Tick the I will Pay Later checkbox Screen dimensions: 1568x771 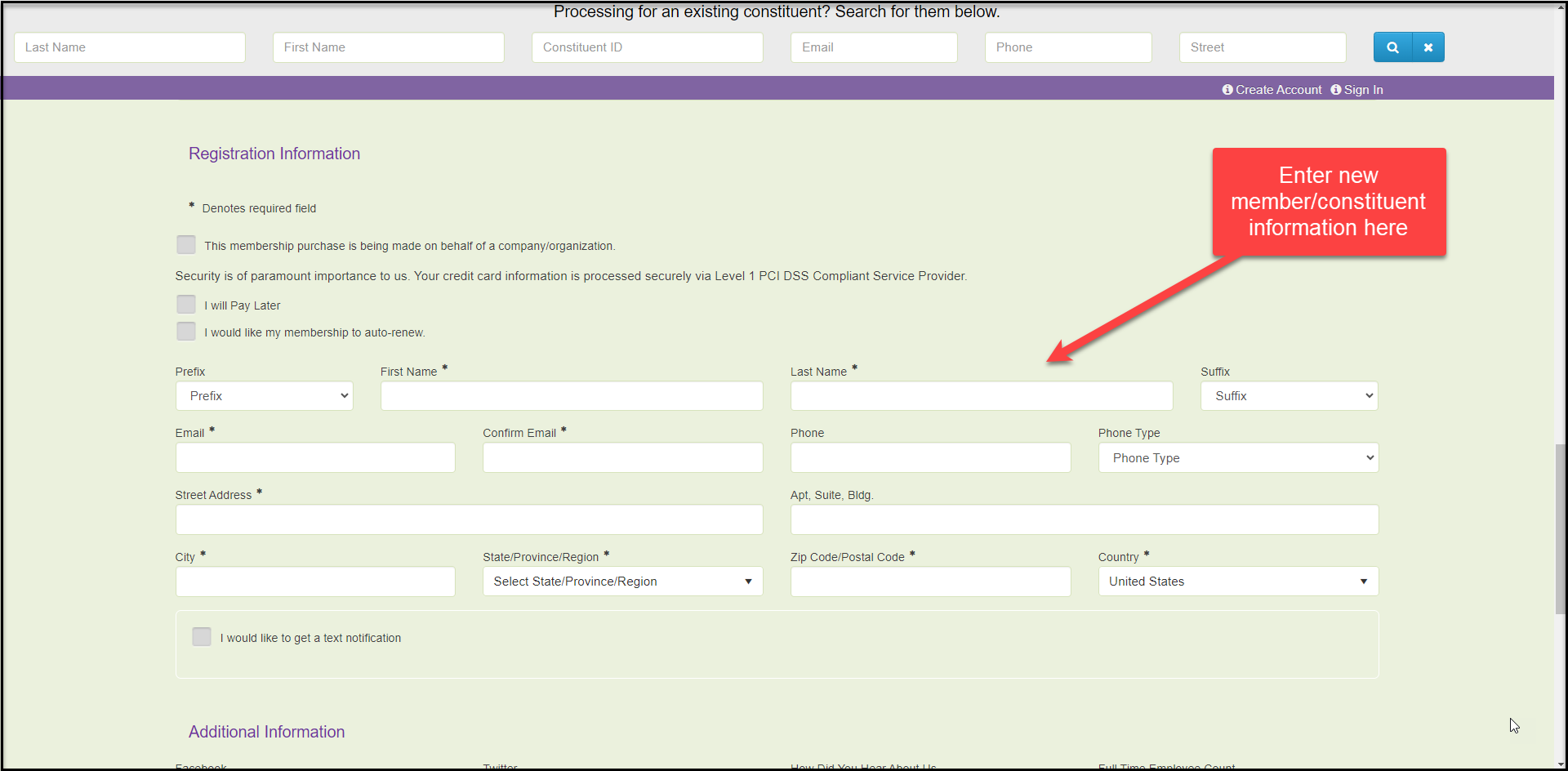[x=186, y=305]
